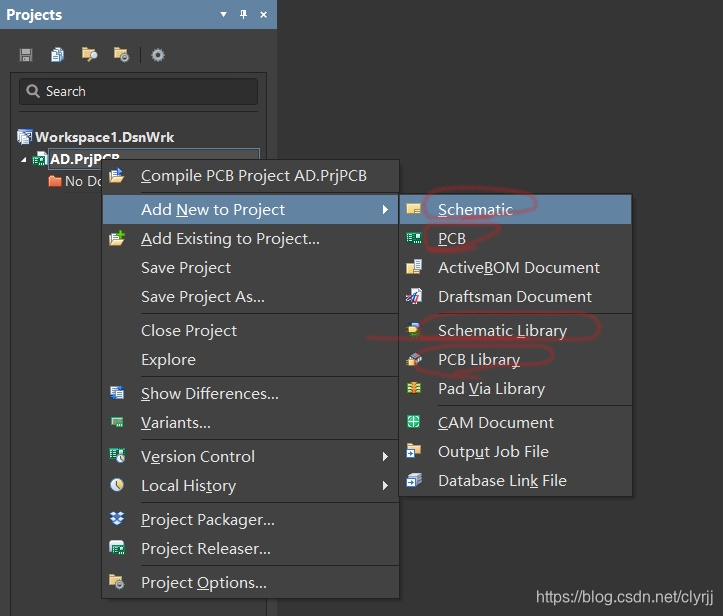Click the folder with gear toolbar icon

(x=121, y=55)
